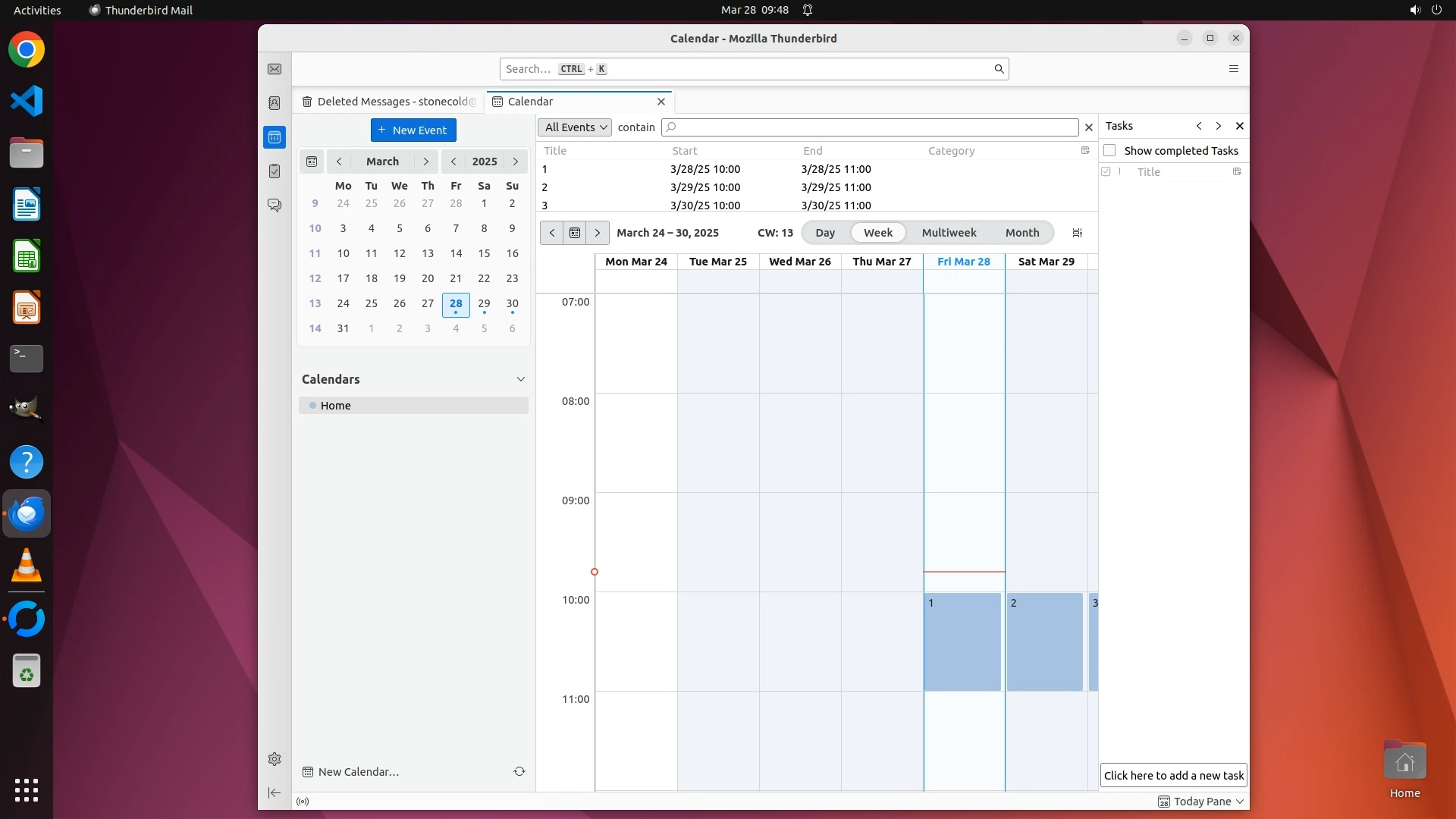Collapse the Calendars list section

(520, 379)
